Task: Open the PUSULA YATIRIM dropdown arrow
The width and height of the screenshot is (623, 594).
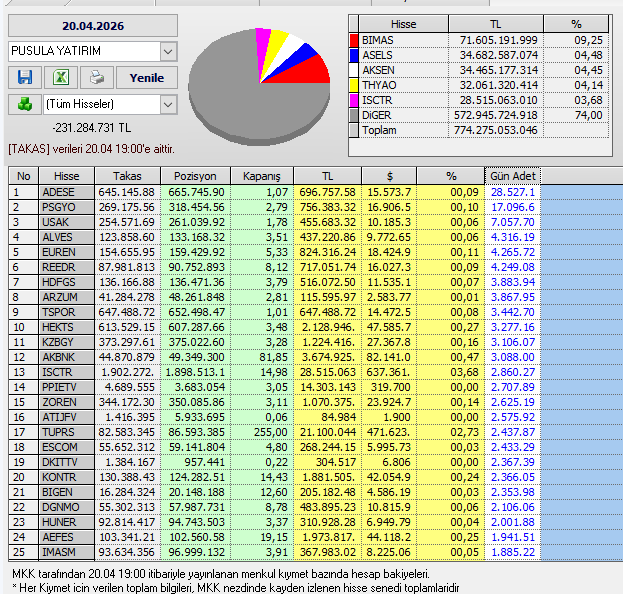Action: coord(168,51)
